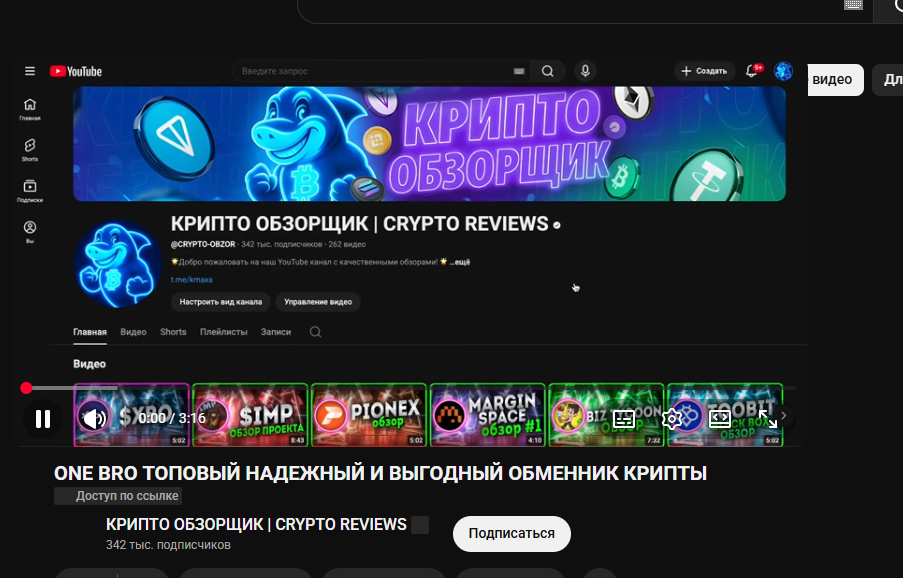
Task: Open the YouTube hamburger guide menu
Action: point(30,71)
